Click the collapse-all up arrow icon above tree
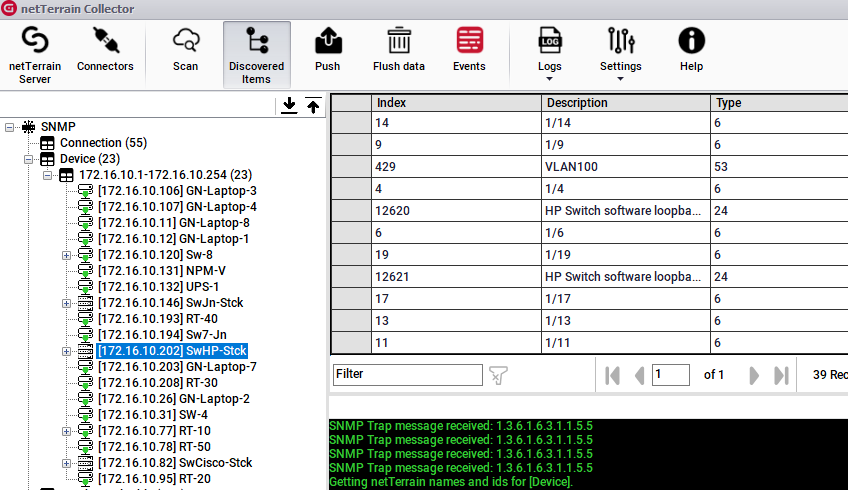 (x=313, y=106)
